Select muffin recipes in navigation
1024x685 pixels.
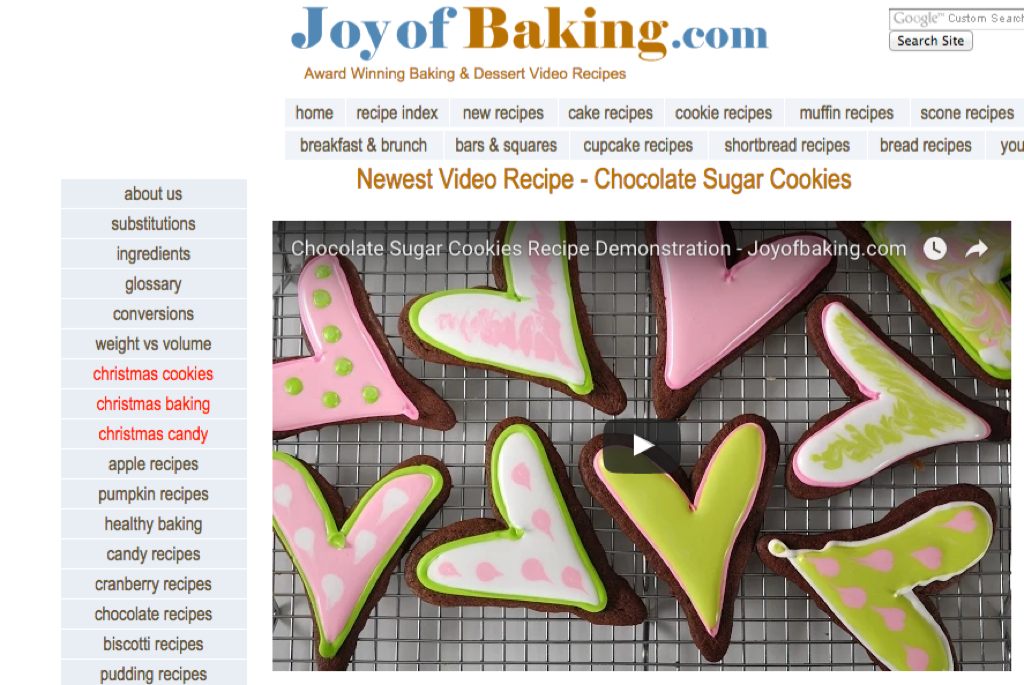coord(846,113)
